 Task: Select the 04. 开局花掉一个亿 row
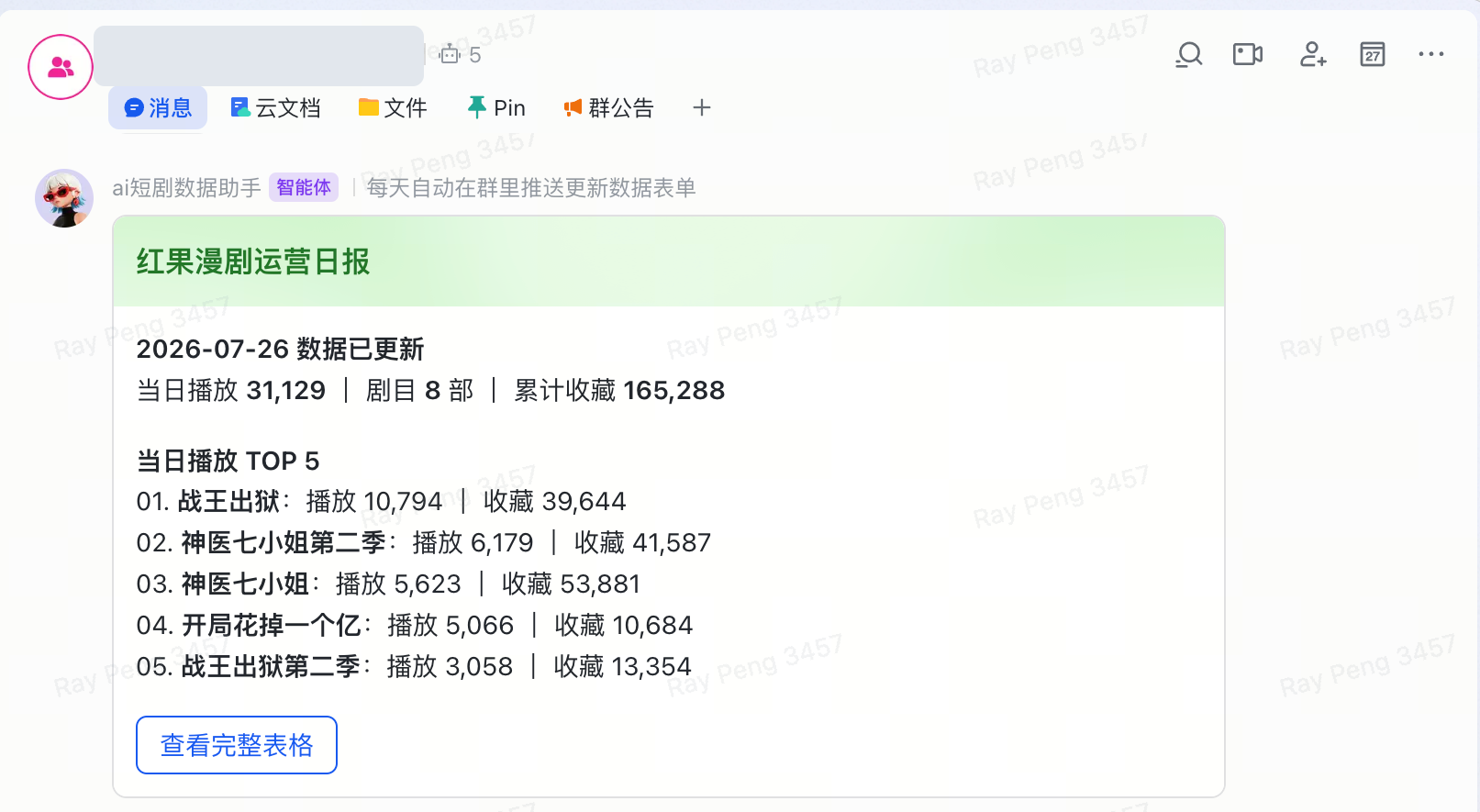point(415,626)
